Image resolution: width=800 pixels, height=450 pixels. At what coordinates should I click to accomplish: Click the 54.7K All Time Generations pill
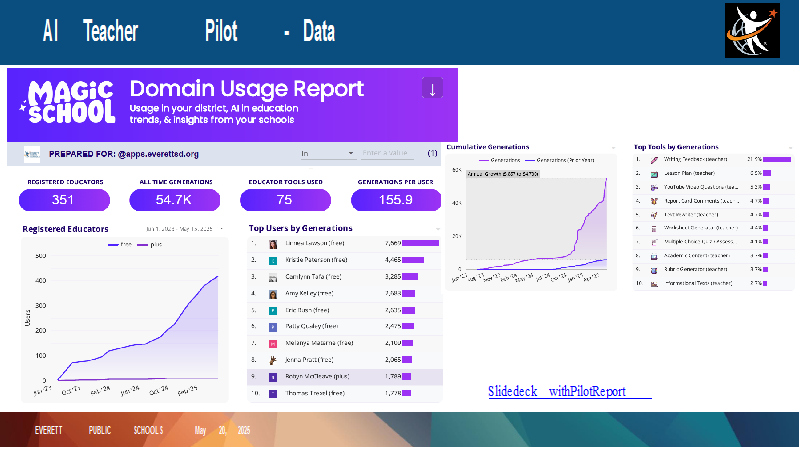coord(174,200)
